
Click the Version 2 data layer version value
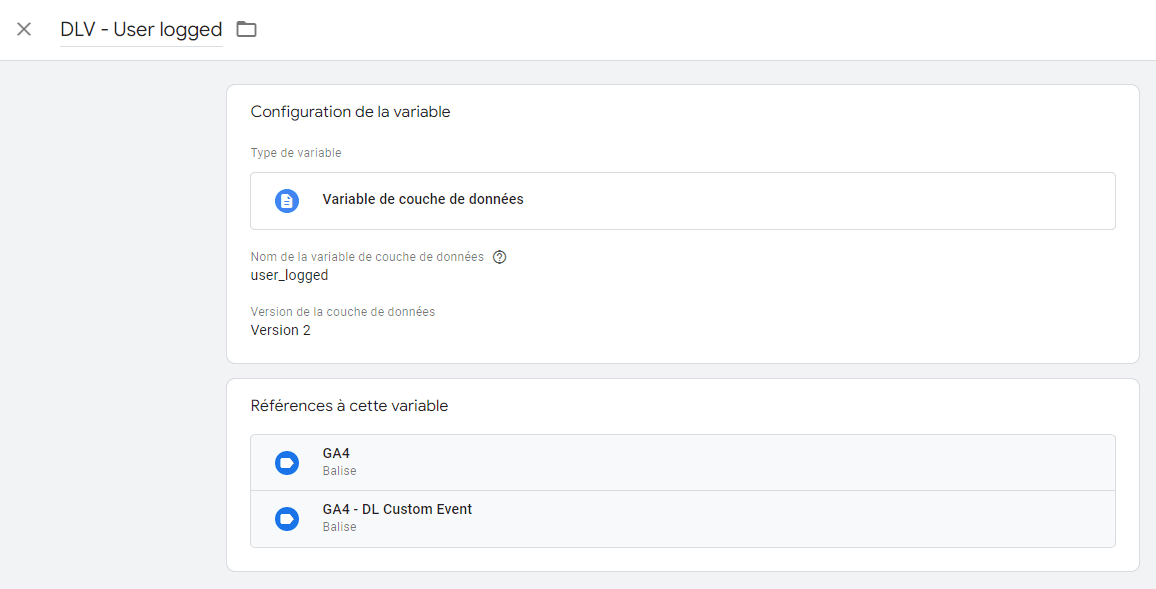click(280, 330)
